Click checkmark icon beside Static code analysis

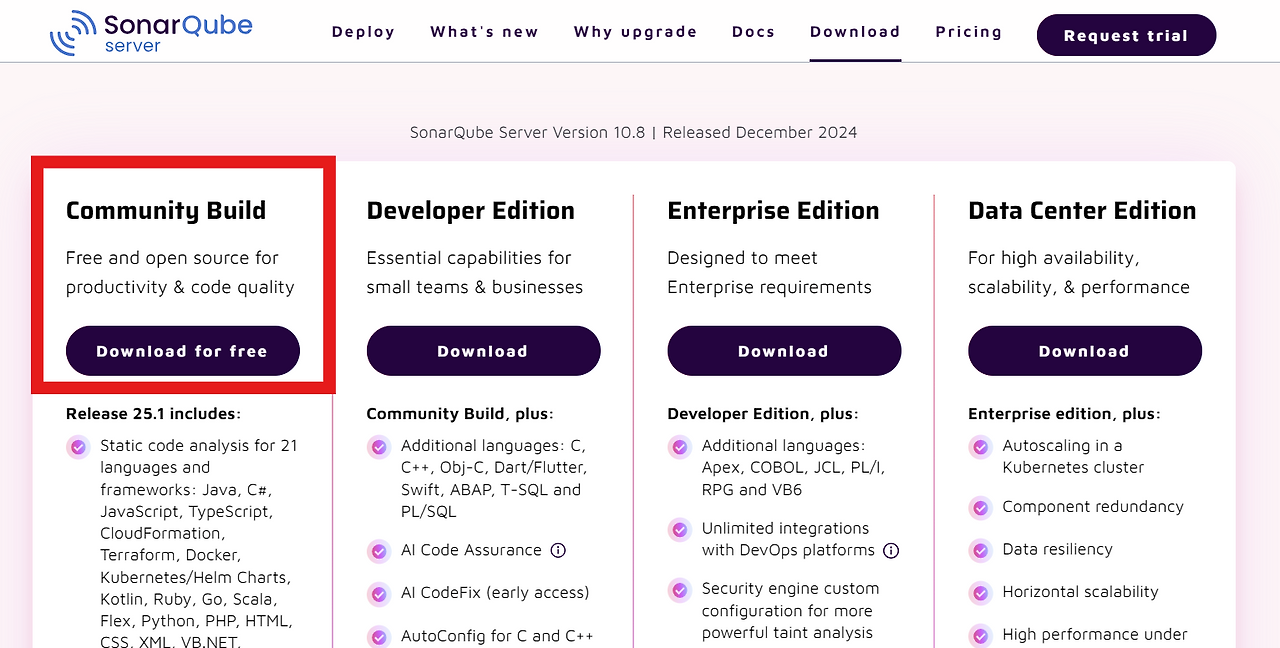click(78, 447)
